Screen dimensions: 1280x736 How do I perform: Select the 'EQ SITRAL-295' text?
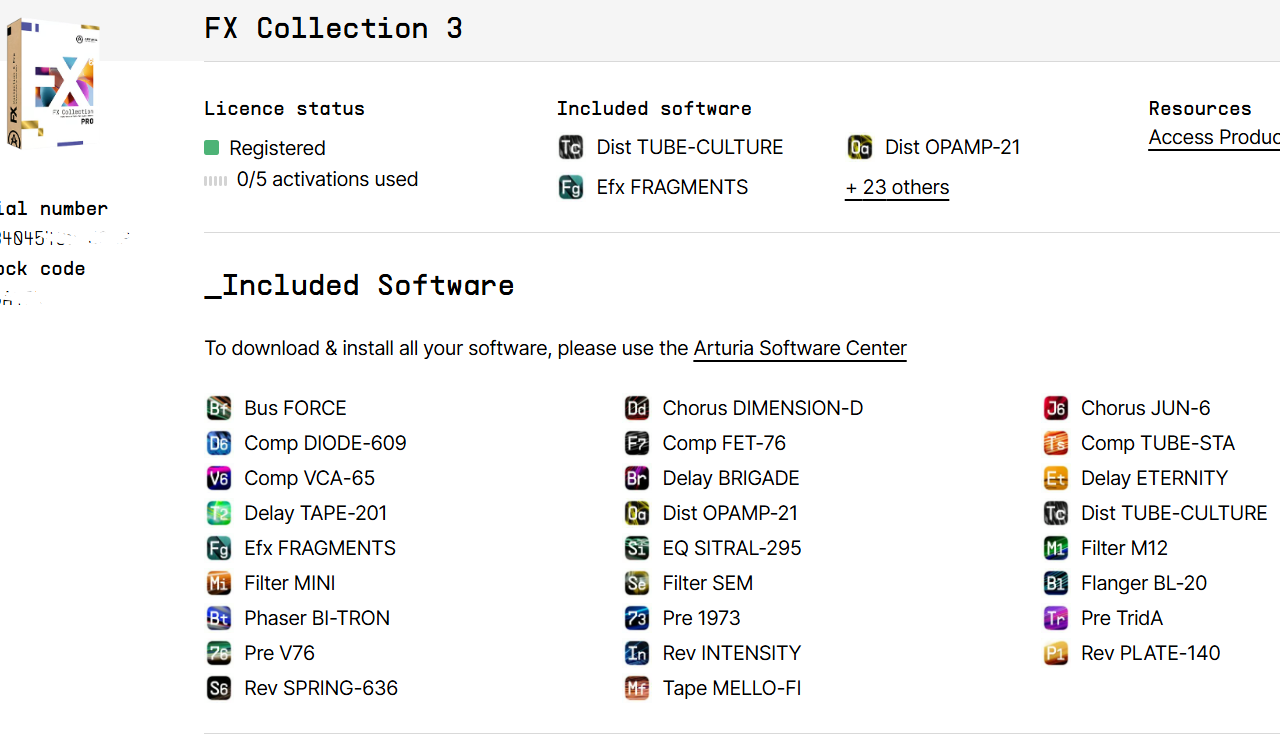coord(732,548)
